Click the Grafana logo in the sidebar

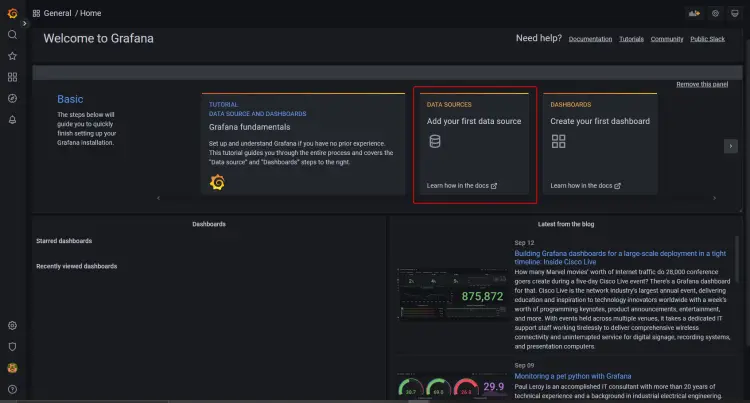pyautogui.click(x=12, y=13)
